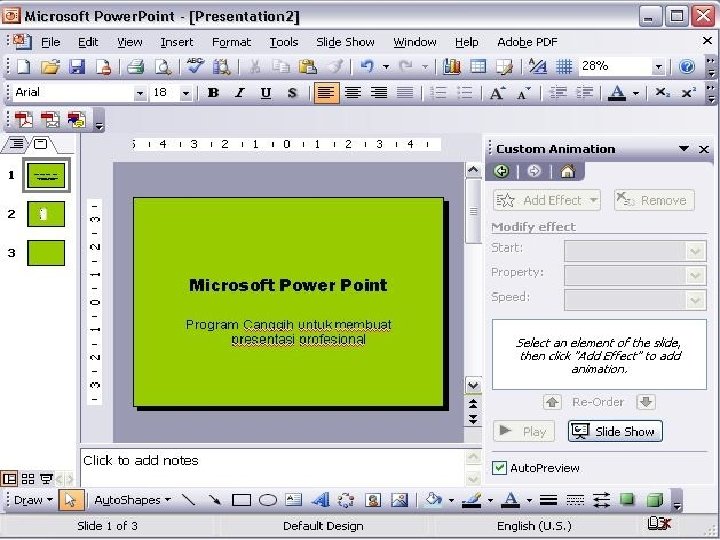Screen dimensions: 720x540
Task: Toggle Align Left in the formatting toolbar
Action: [x=326, y=93]
